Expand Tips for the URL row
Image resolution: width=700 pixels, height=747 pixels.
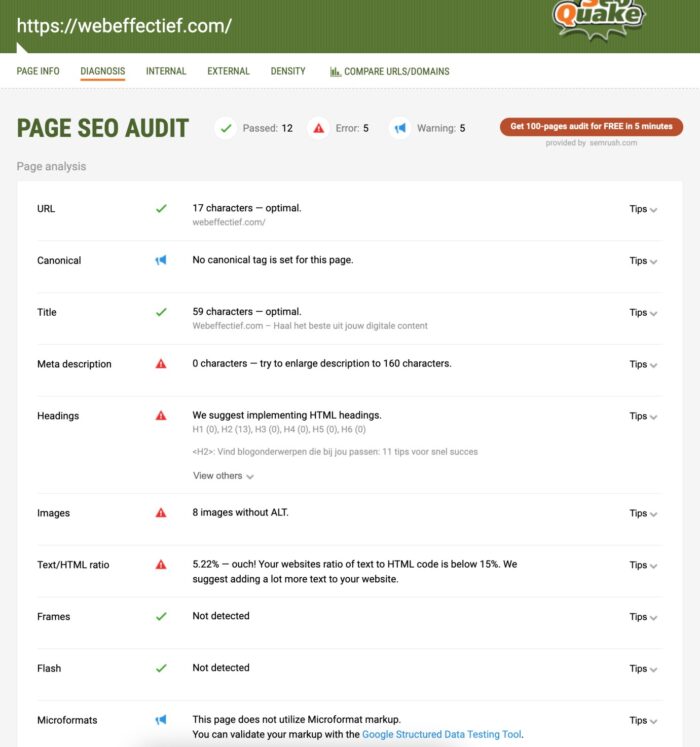[643, 209]
